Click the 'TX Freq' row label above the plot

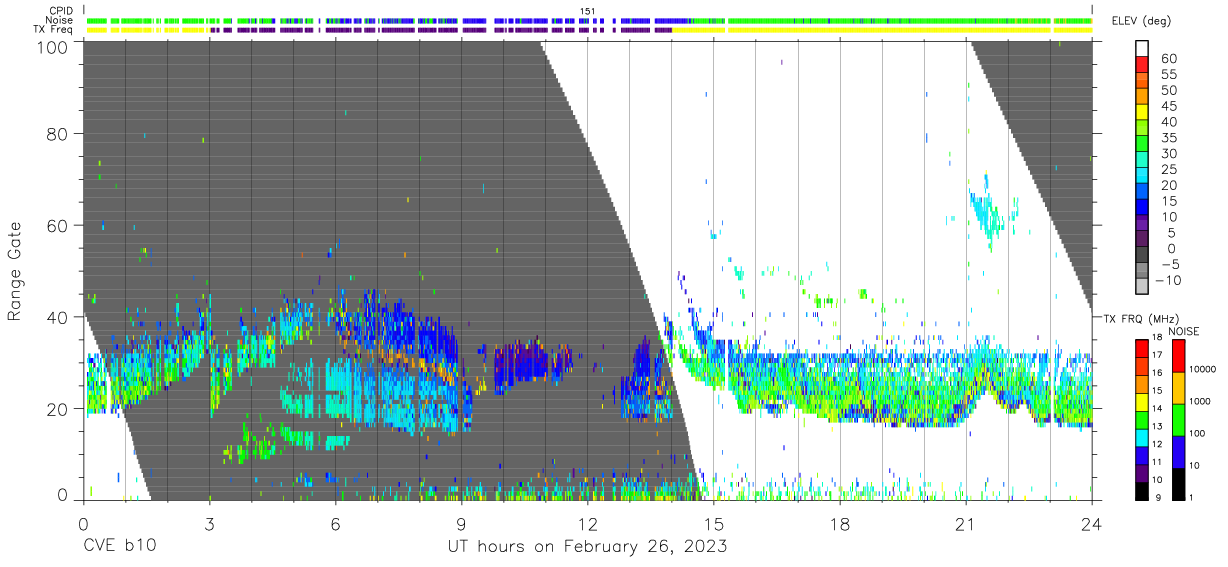pyautogui.click(x=54, y=29)
